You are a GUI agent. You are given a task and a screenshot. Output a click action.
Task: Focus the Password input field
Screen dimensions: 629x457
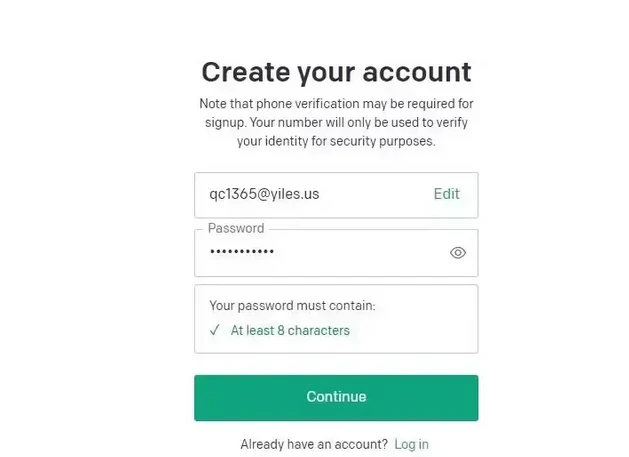click(x=320, y=253)
